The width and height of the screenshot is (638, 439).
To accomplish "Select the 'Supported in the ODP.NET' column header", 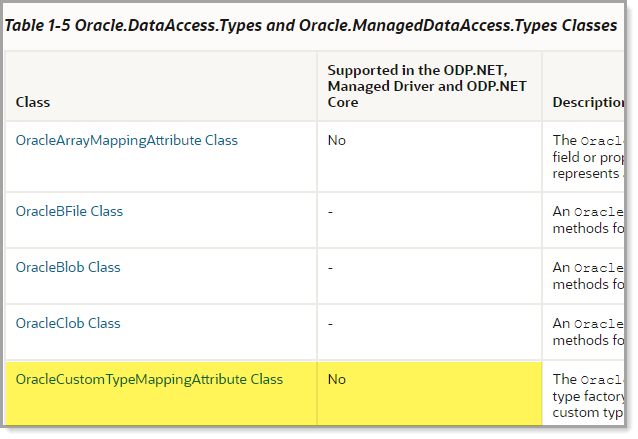I will click(427, 86).
